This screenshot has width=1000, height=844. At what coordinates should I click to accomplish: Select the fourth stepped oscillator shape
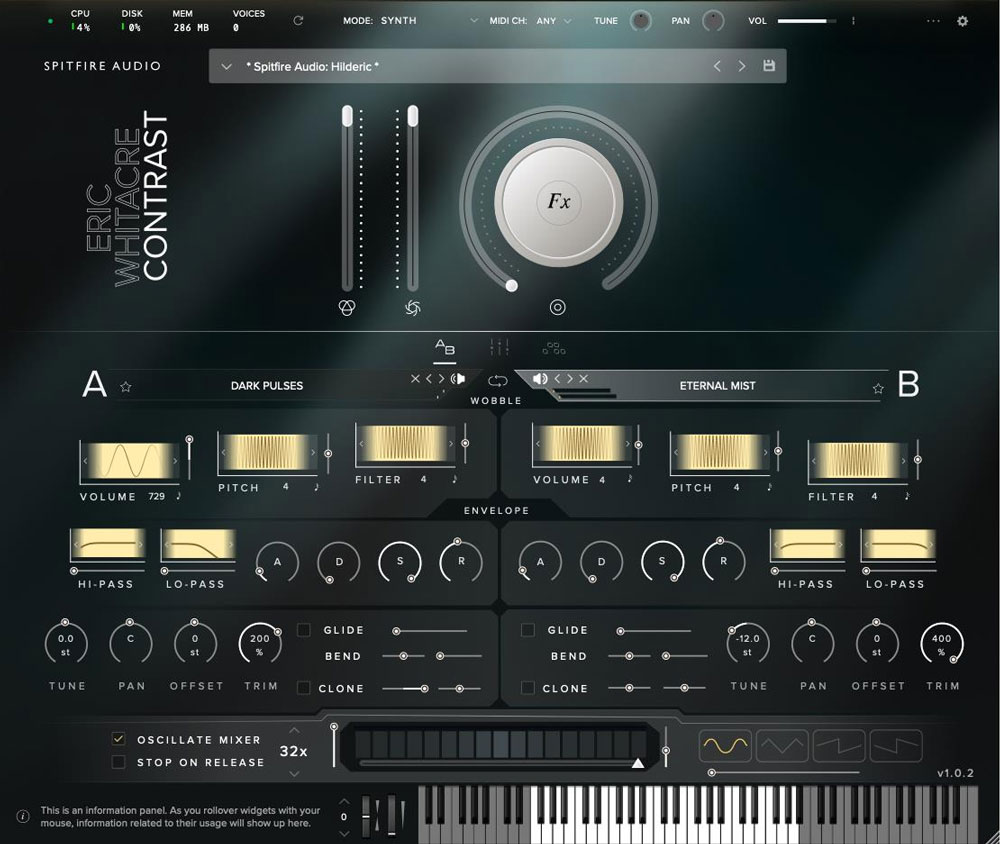point(896,746)
